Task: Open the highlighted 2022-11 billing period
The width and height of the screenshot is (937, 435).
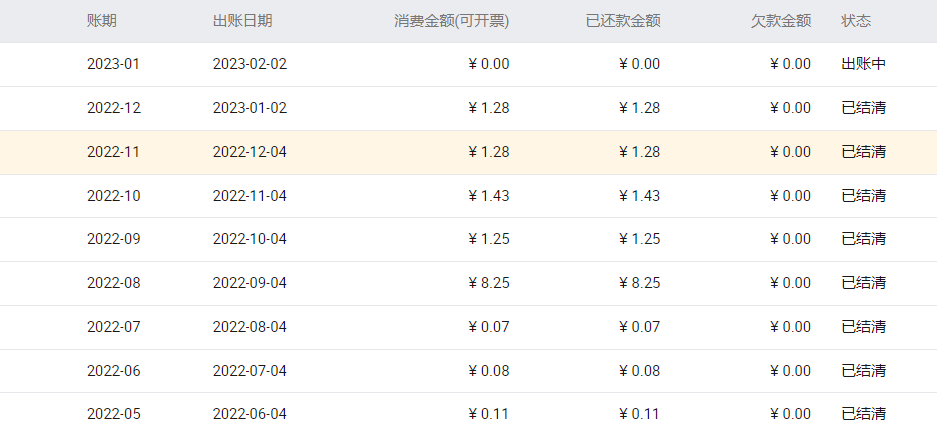Action: [x=114, y=152]
